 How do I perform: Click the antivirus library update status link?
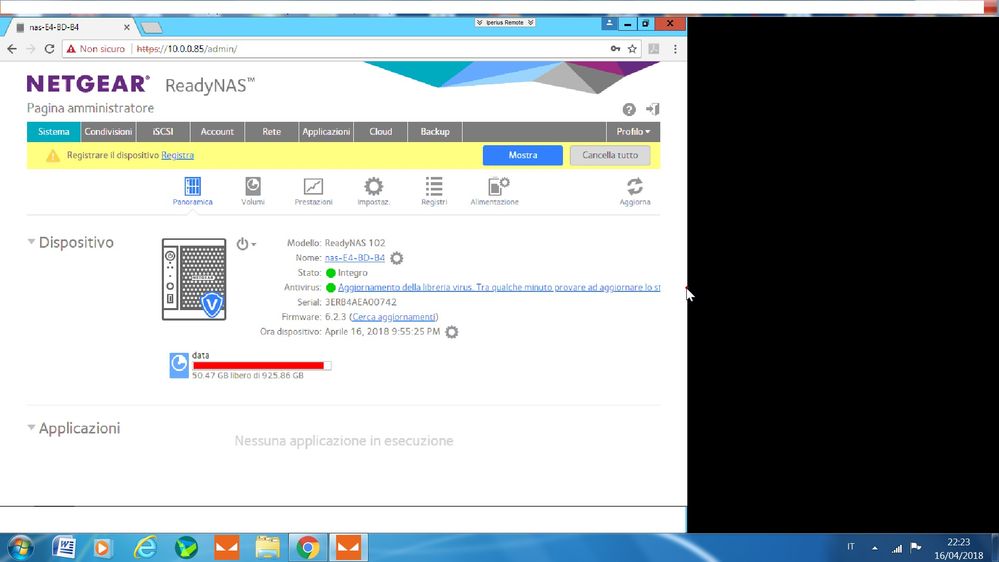pyautogui.click(x=499, y=287)
